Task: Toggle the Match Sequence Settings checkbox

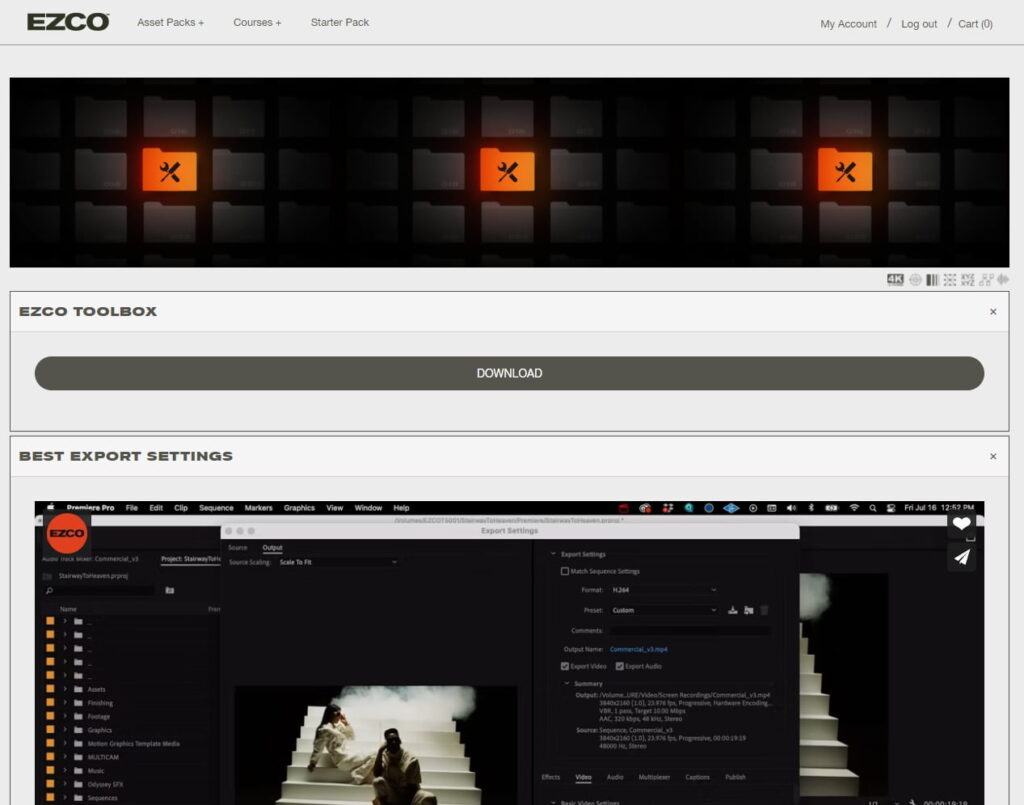Action: (565, 571)
